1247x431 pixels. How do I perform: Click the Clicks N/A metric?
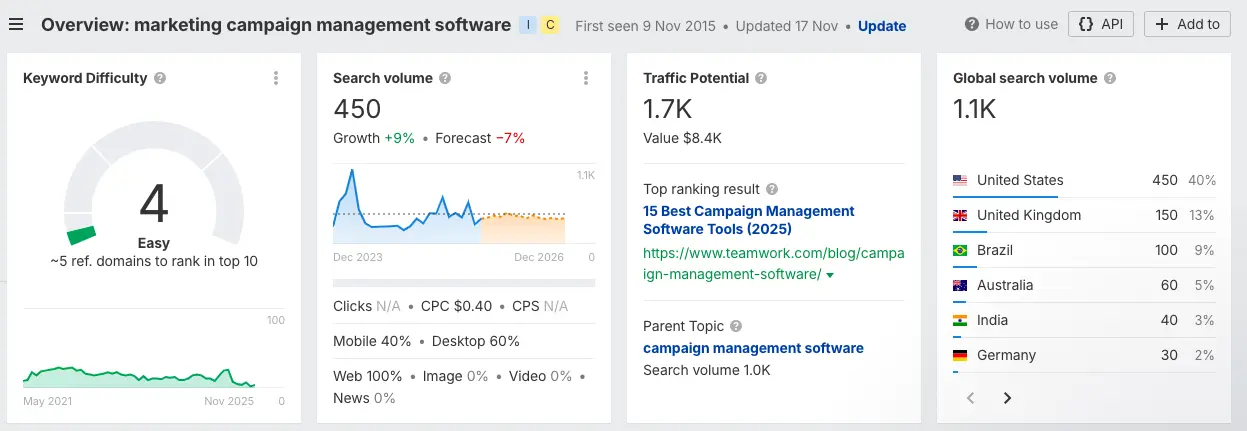[367, 306]
